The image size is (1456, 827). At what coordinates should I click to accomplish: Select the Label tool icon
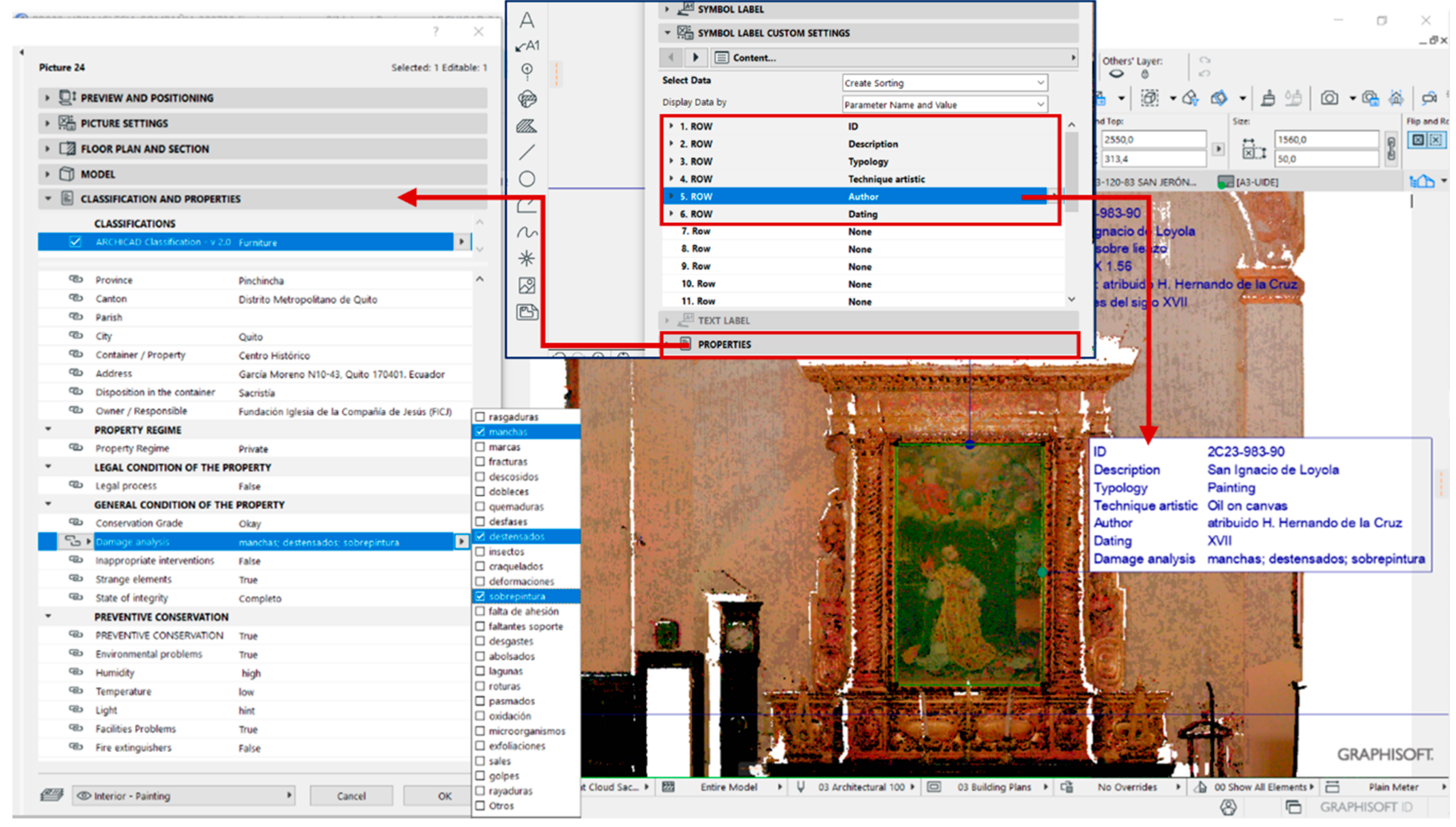pyautogui.click(x=527, y=46)
